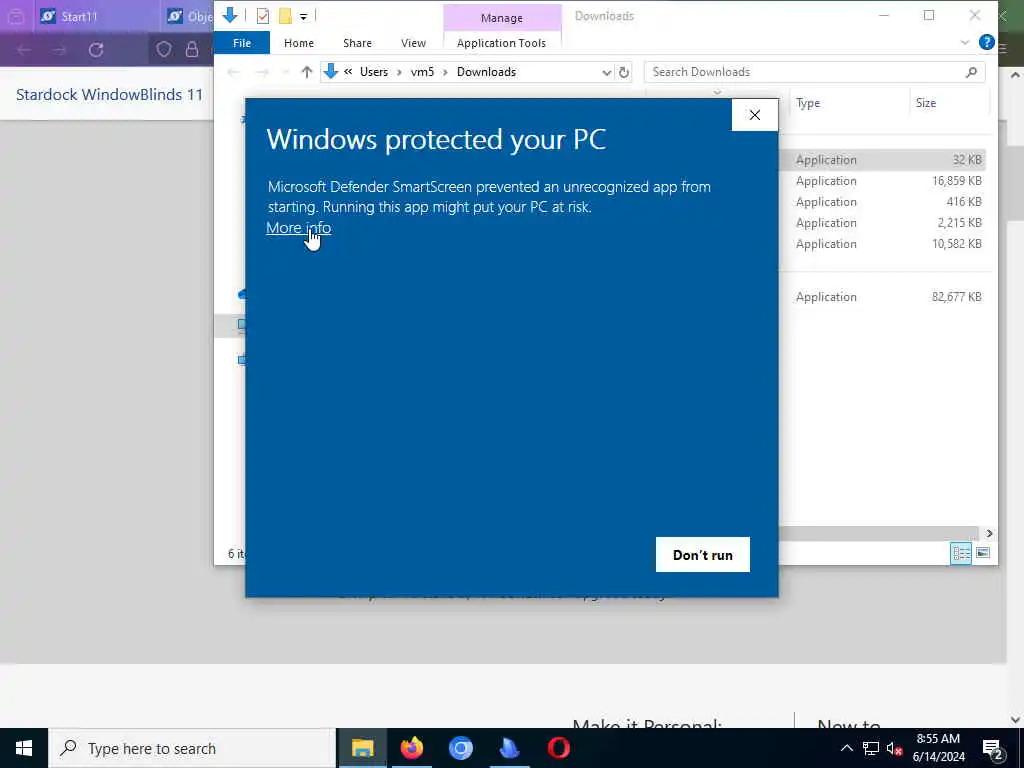
Task: Open Opera from the taskbar
Action: pos(558,748)
